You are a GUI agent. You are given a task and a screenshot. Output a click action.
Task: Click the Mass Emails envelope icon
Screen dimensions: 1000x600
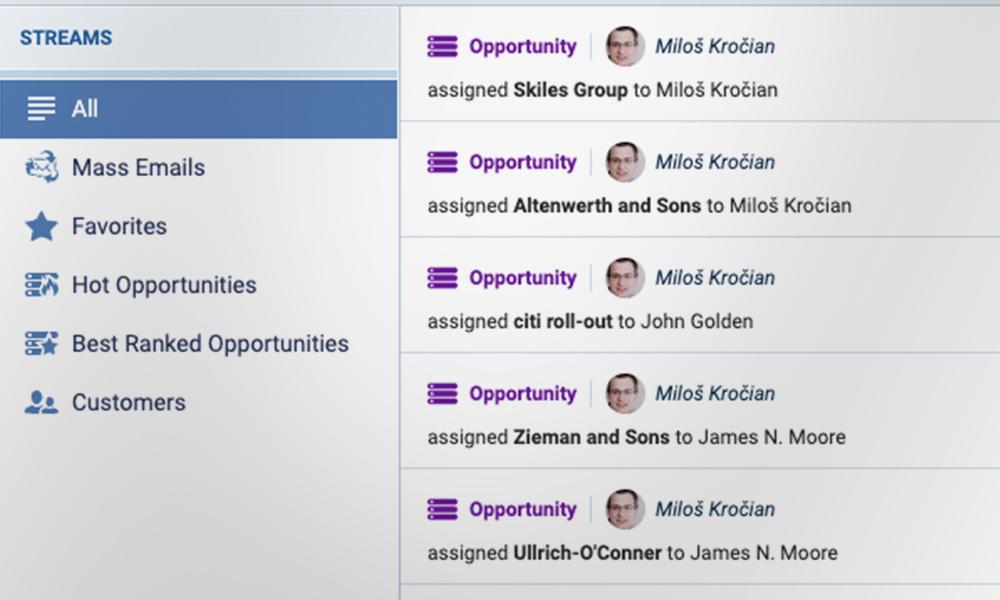pos(41,168)
